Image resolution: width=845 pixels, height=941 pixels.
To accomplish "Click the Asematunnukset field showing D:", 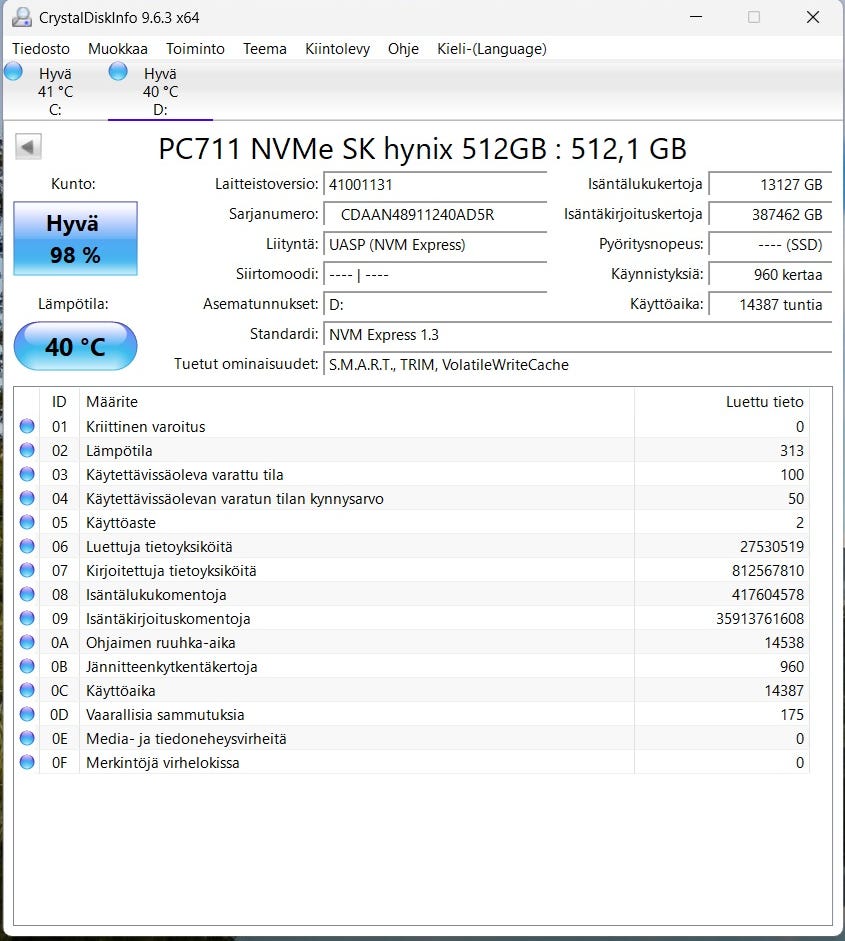I will click(435, 304).
